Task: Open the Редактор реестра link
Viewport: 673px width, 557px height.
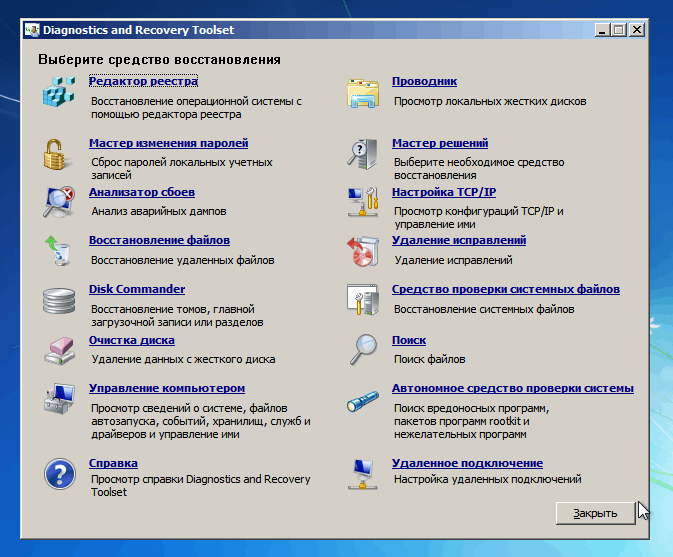Action: (x=143, y=81)
